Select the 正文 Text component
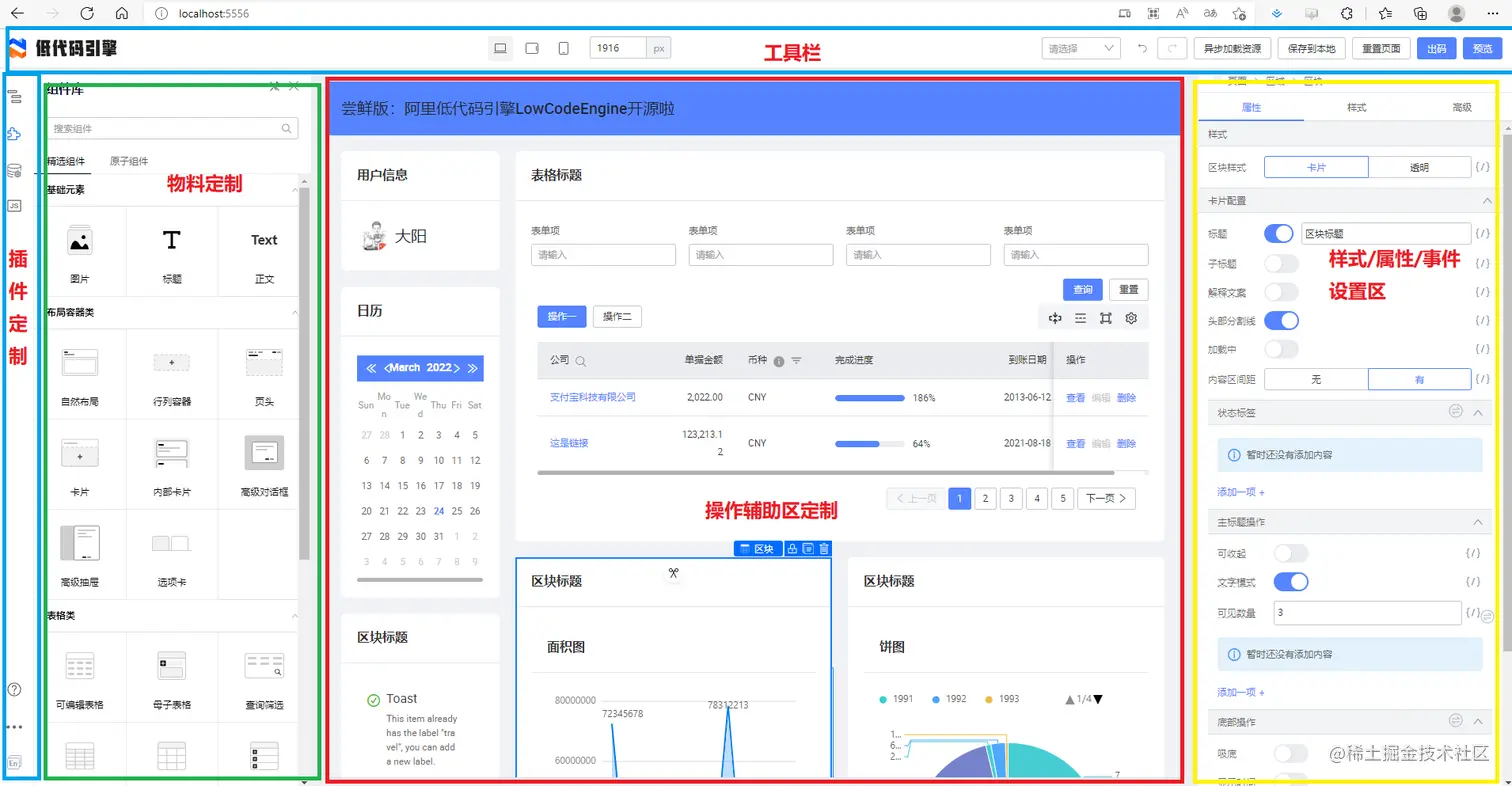The image size is (1512, 786). coord(264,250)
